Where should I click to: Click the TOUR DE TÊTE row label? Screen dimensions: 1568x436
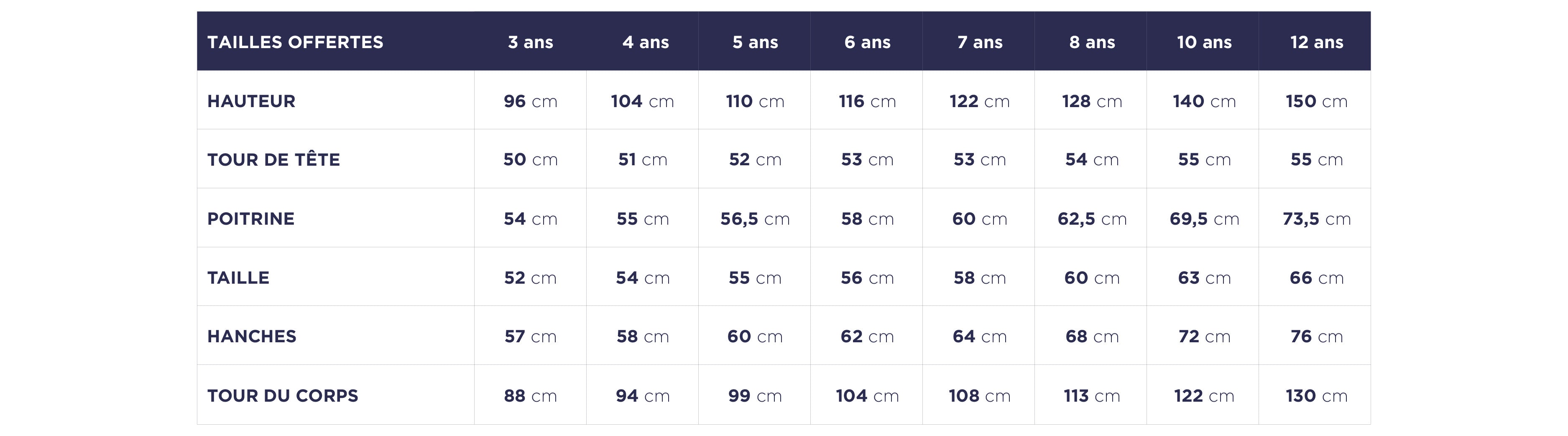point(273,159)
